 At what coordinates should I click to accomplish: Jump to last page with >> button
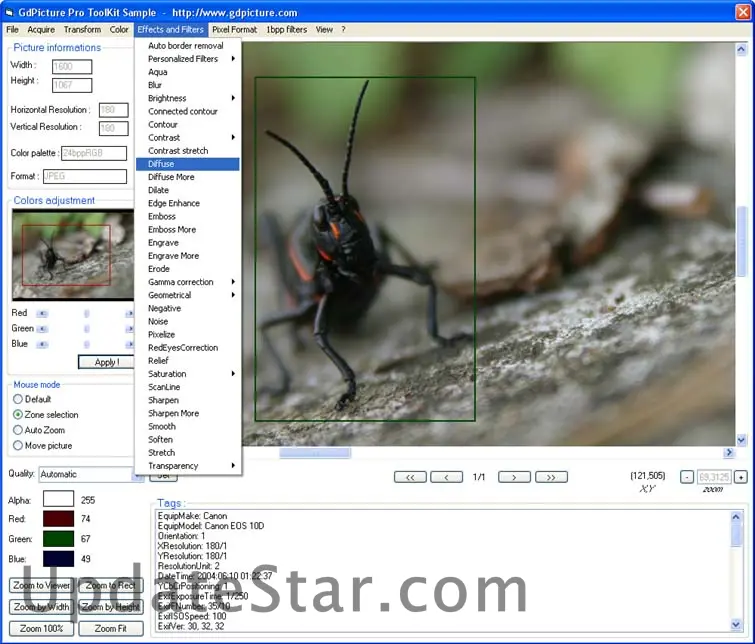click(x=551, y=477)
